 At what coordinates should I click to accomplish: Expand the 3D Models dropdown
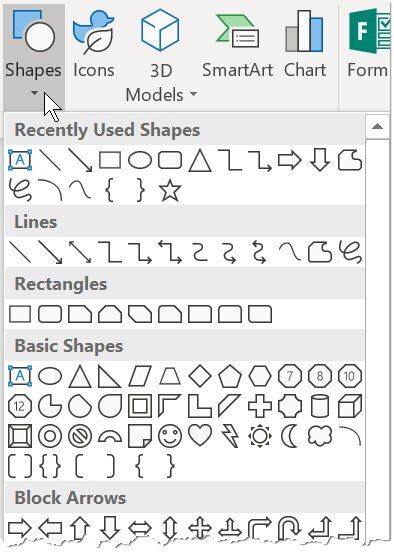193,94
